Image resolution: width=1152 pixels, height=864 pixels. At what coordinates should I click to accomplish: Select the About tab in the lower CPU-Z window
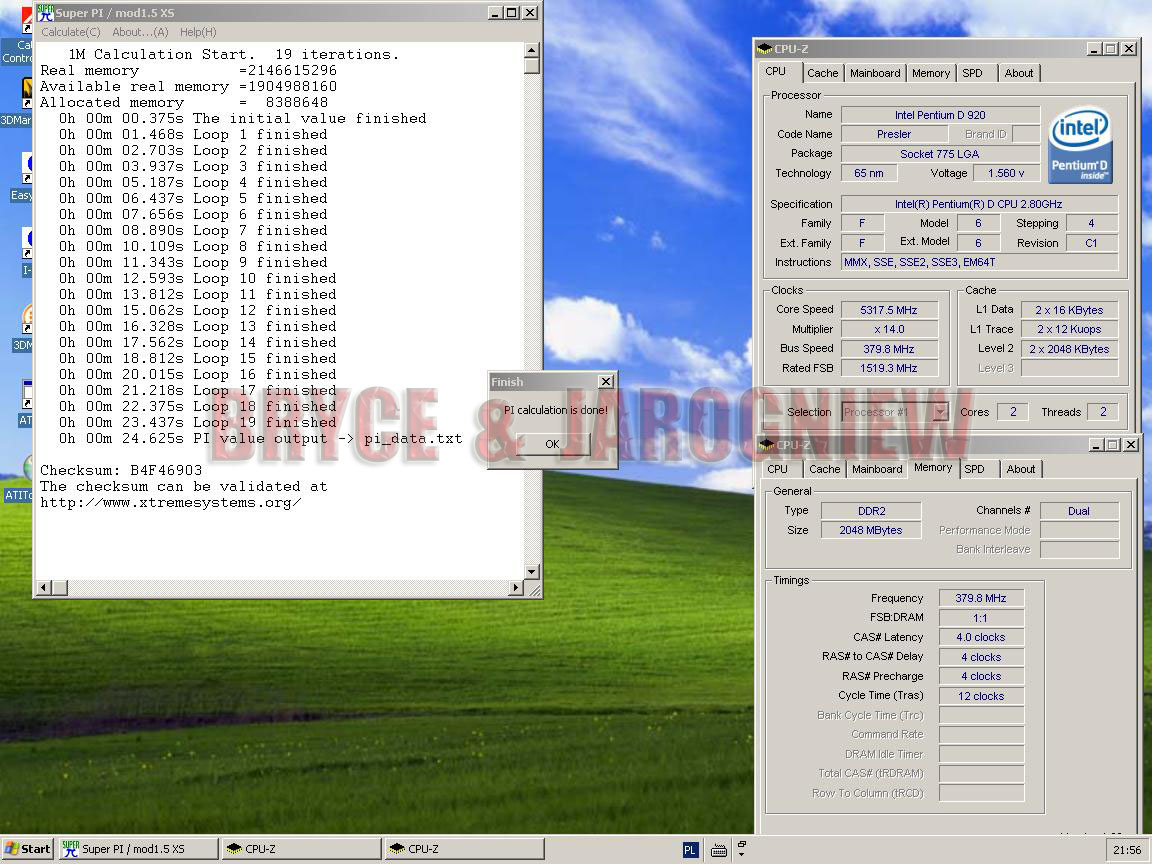1021,469
